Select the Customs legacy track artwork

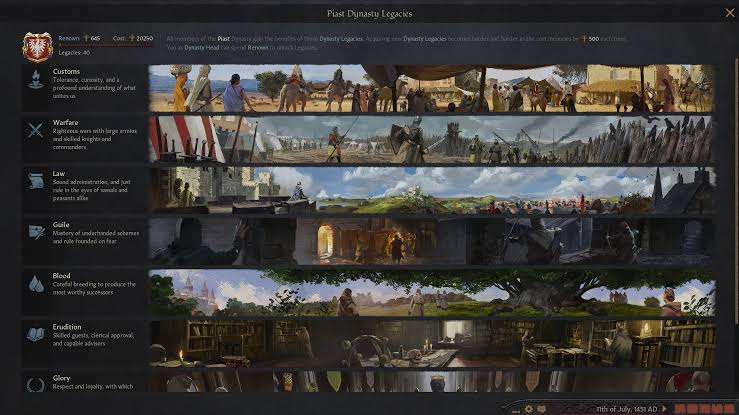(431, 89)
